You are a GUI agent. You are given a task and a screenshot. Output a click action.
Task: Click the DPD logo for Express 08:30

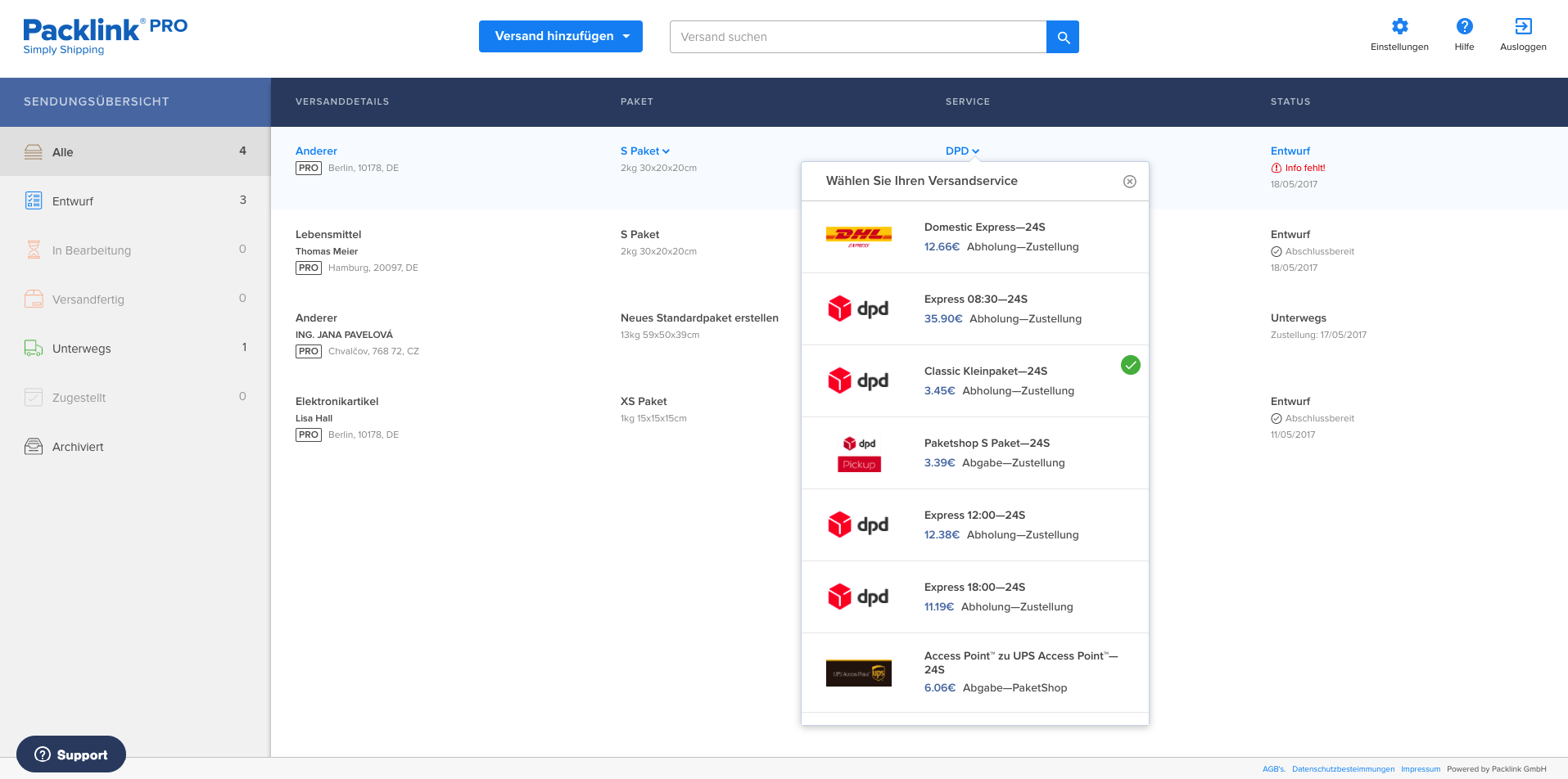tap(858, 308)
